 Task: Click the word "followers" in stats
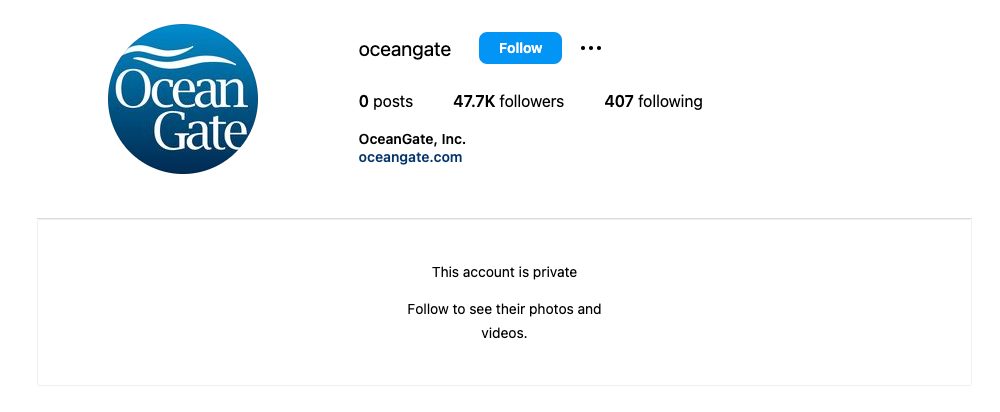(x=532, y=101)
